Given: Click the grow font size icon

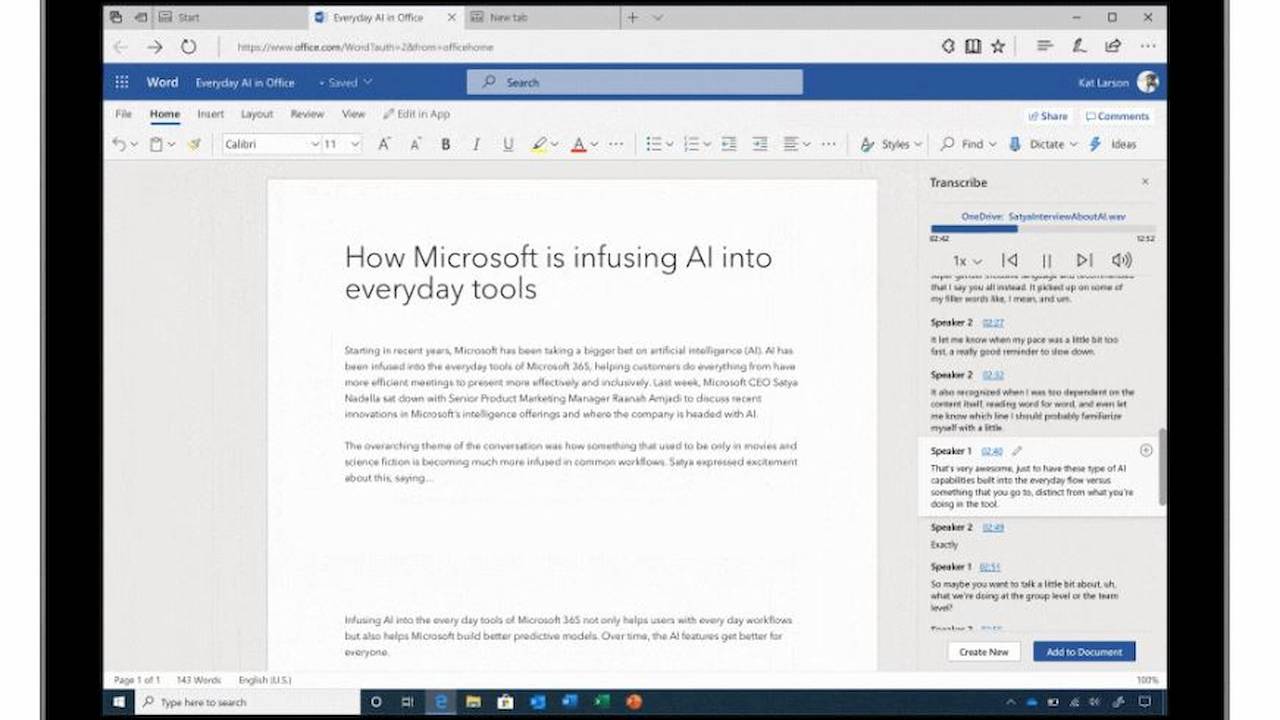Looking at the screenshot, I should (384, 145).
